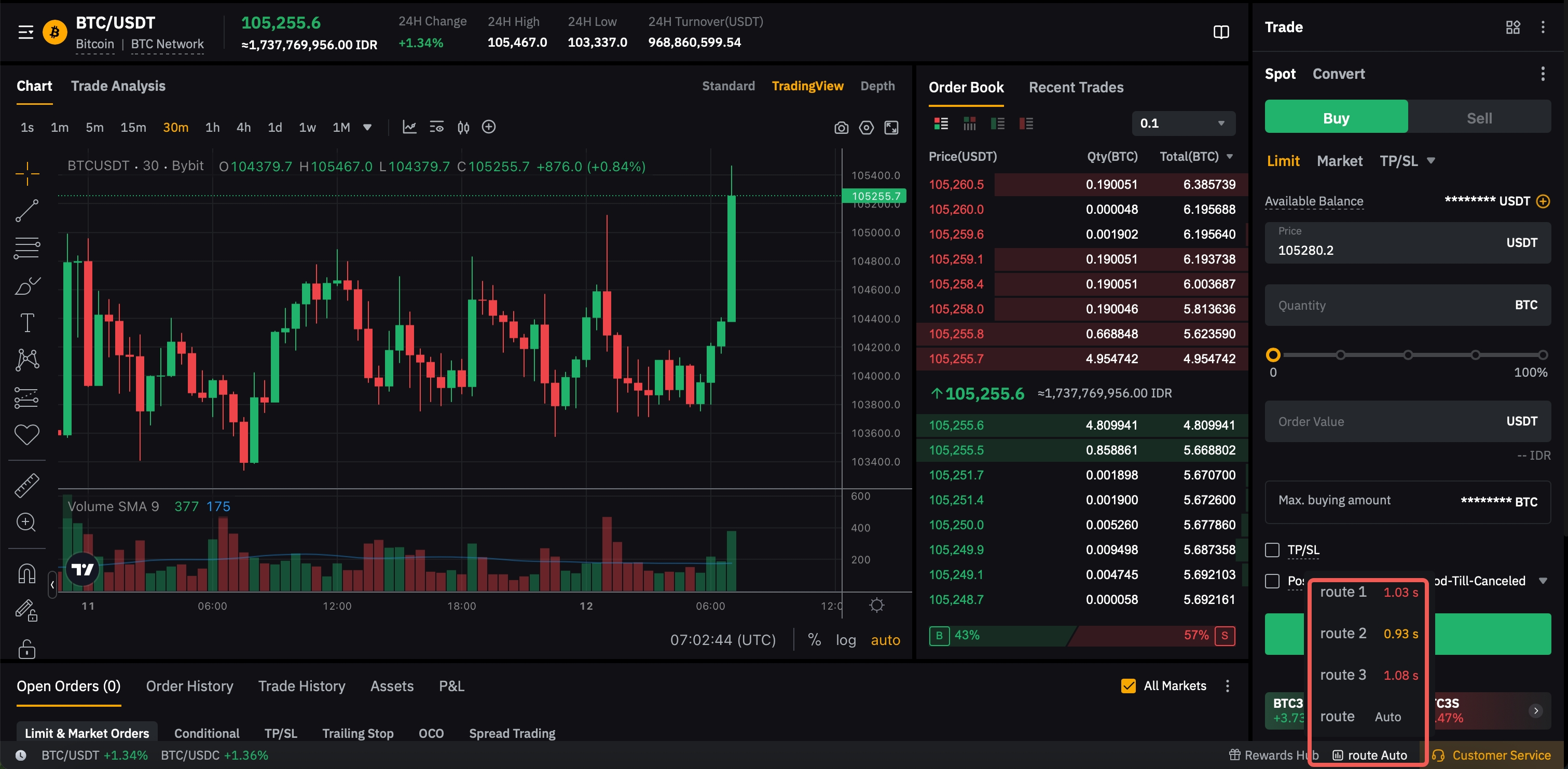Uncheck the All Markets checkbox

(x=1128, y=685)
